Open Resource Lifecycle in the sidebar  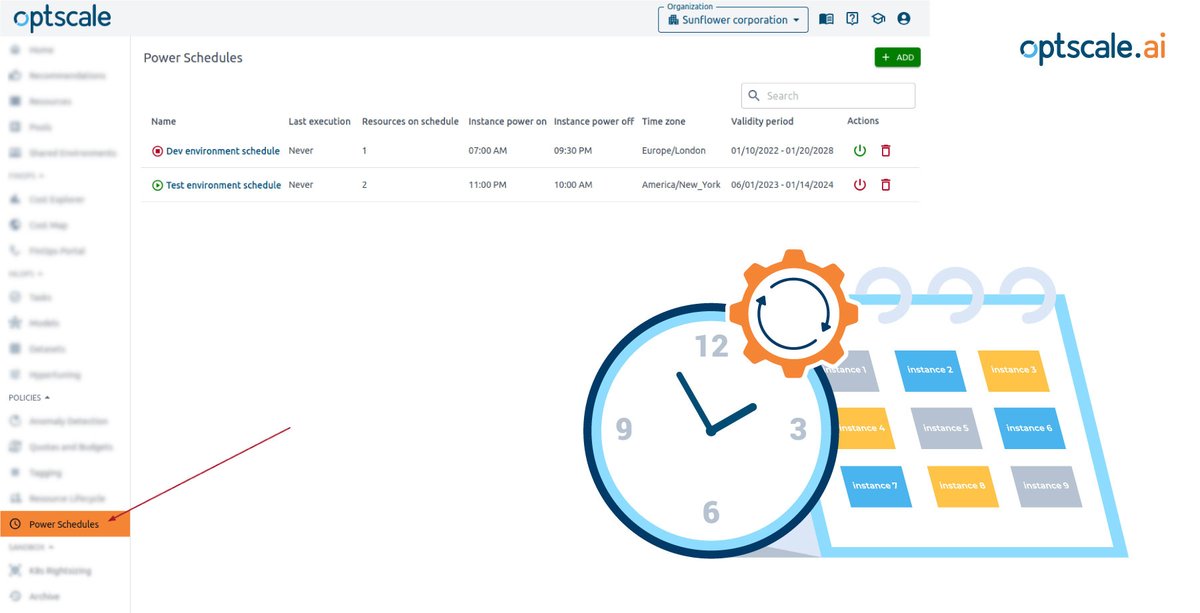click(x=65, y=498)
